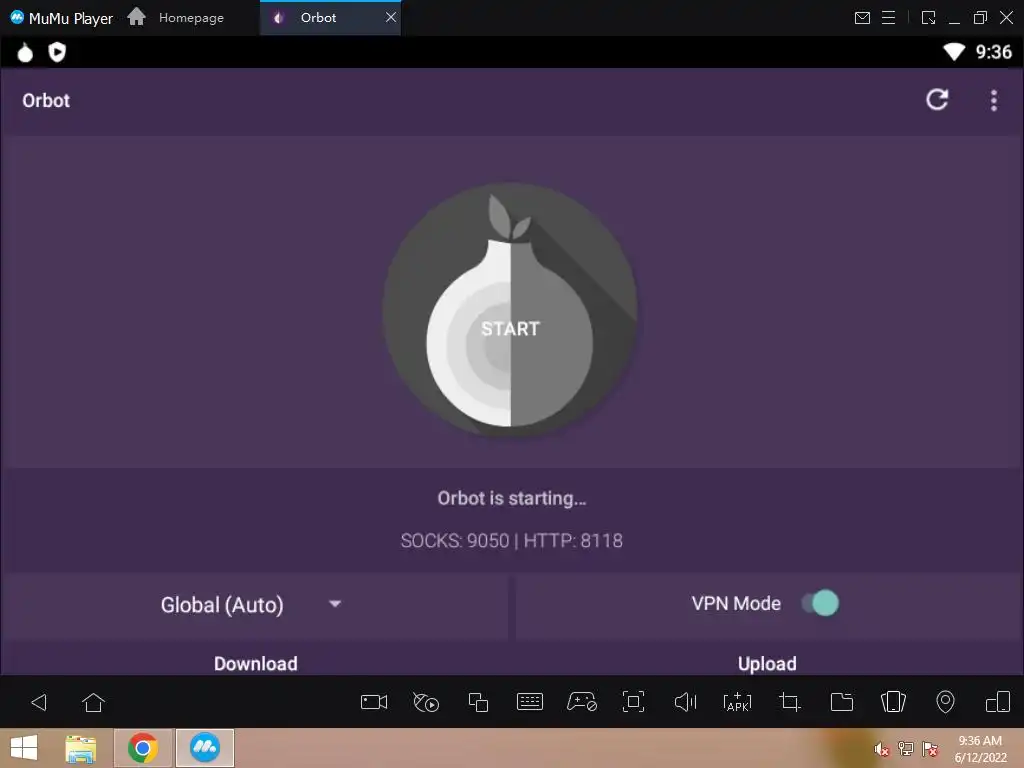Open virtual location pin icon
Screen dimensions: 1024x768
(945, 702)
